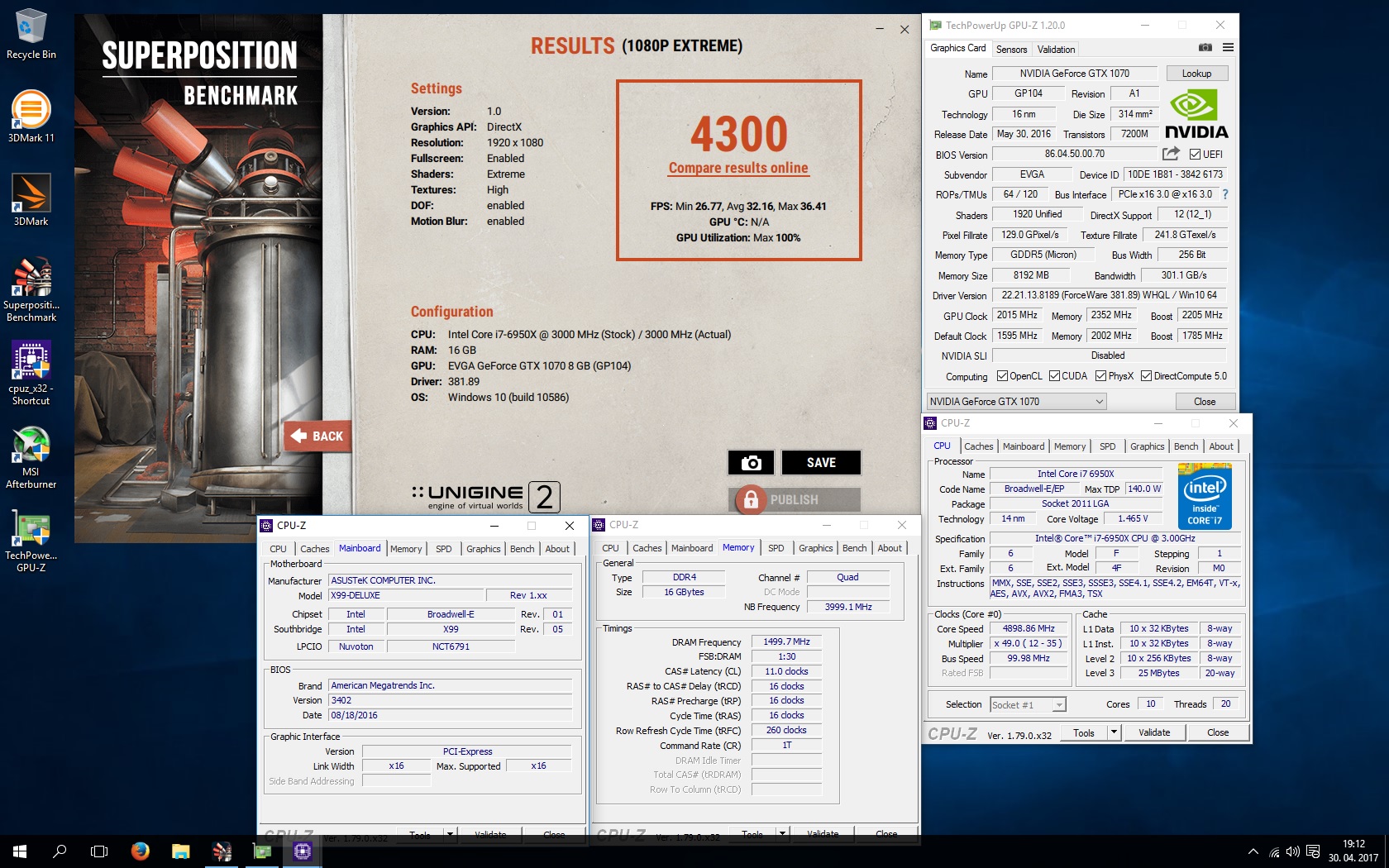Click the network icon in system tray

[x=1274, y=851]
